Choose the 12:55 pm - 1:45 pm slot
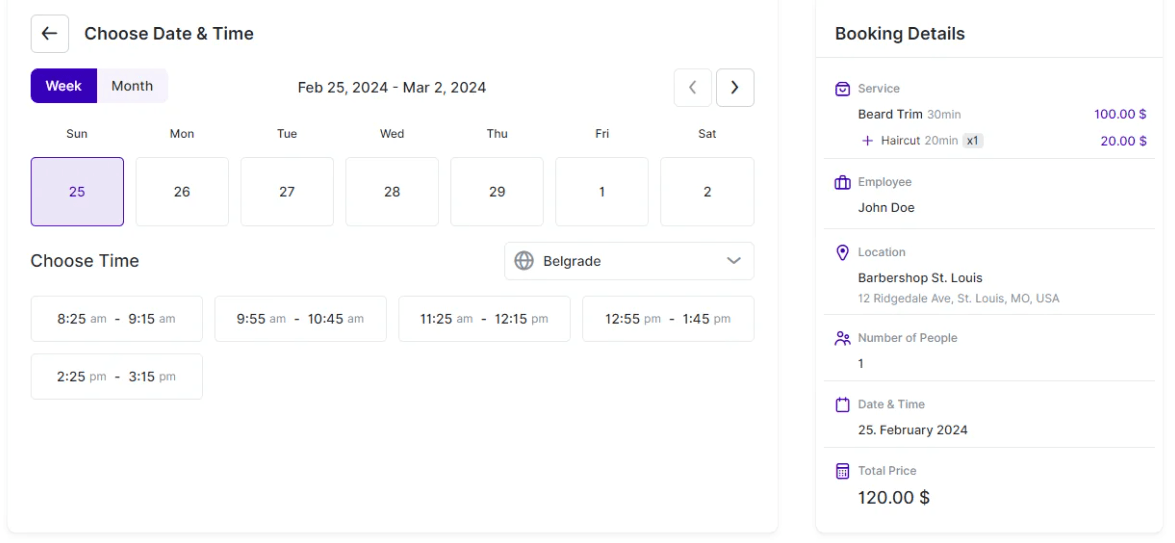The width and height of the screenshot is (1175, 543). coord(668,319)
